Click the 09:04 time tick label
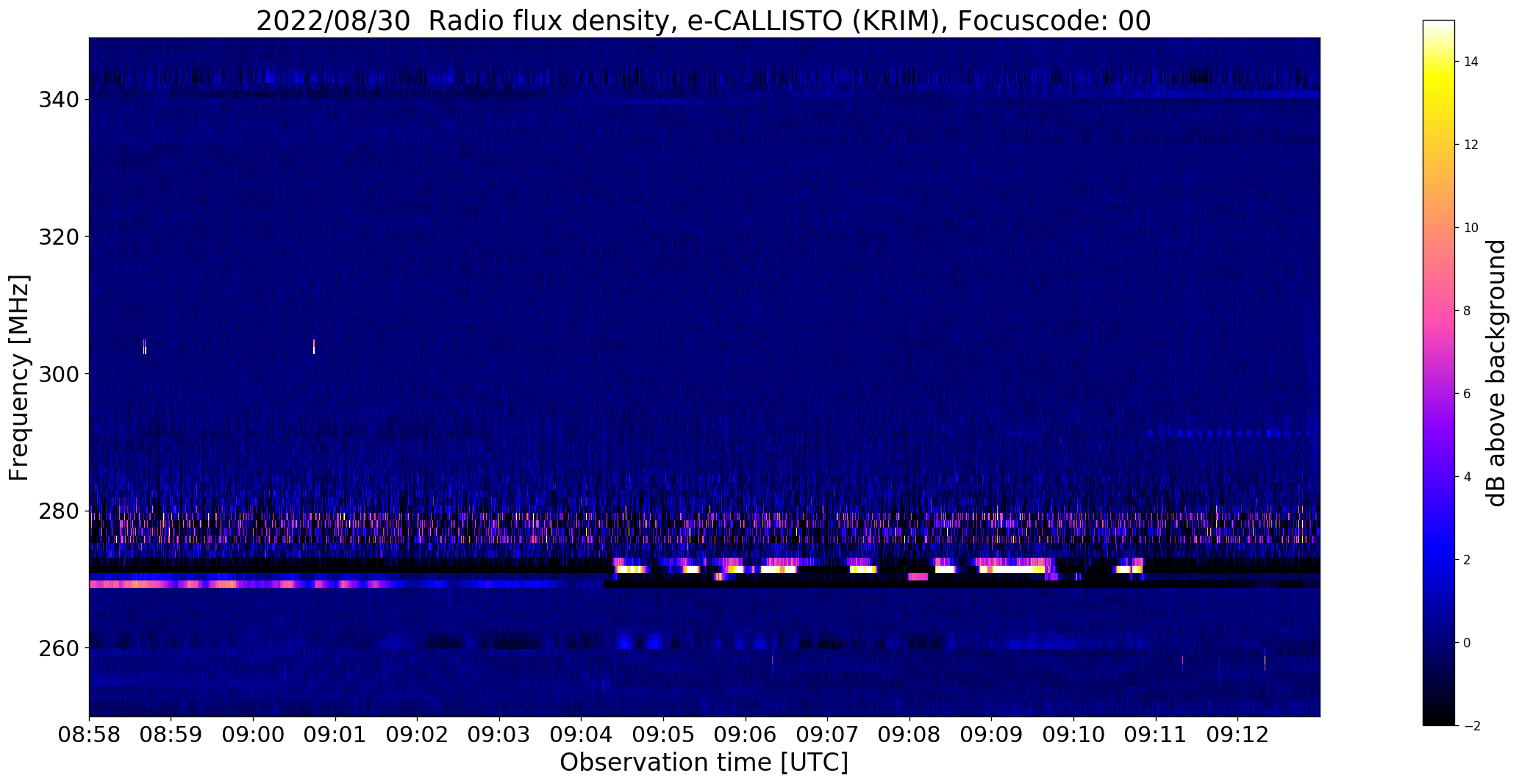Screen dimensions: 1519x784 [x=582, y=735]
